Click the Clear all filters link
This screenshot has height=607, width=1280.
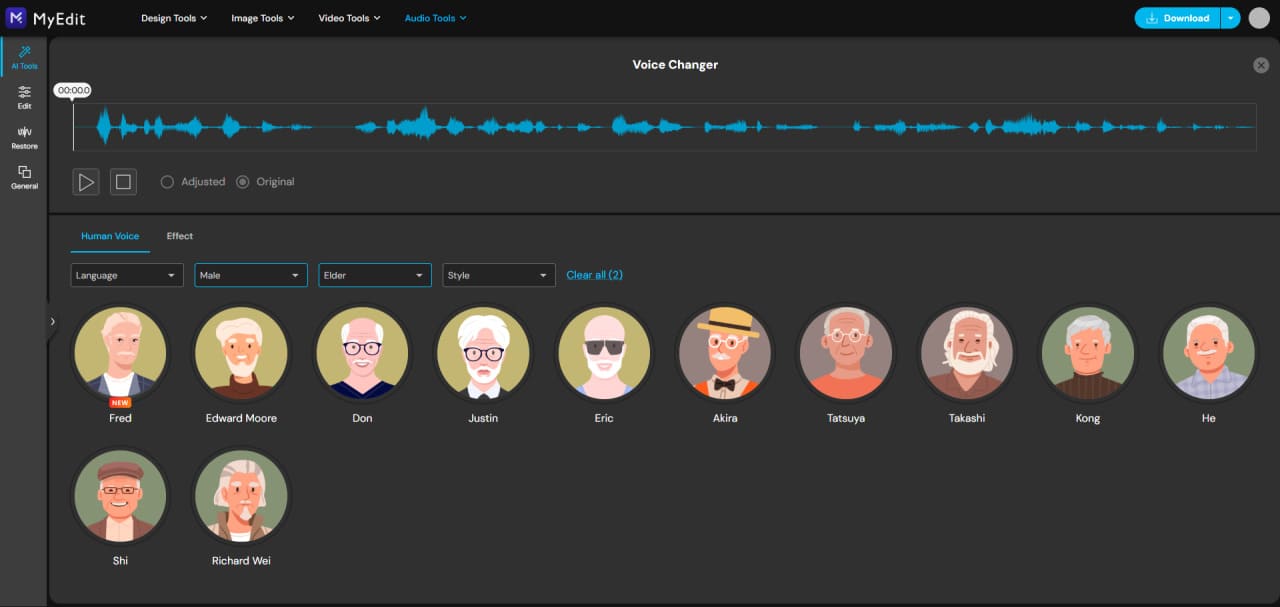coord(594,273)
